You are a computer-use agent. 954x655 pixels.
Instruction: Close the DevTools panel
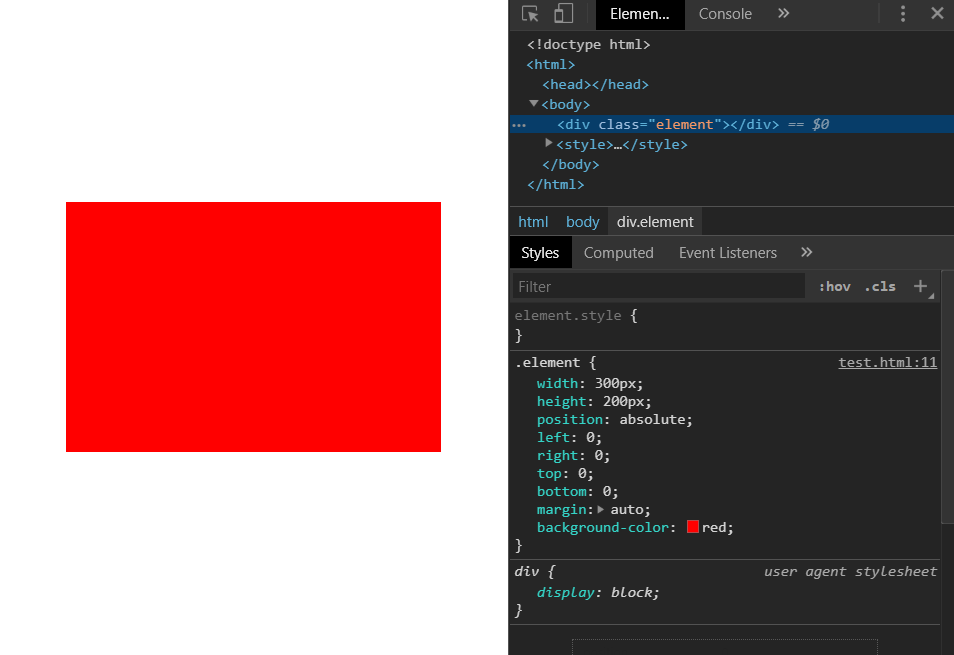pyautogui.click(x=937, y=13)
